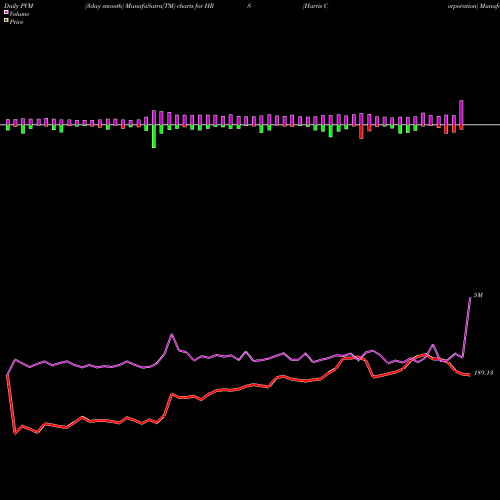Viewport: 500px width, 500px height.
Task: Click the Volume legend color swatch
Action: click(x=6, y=12)
